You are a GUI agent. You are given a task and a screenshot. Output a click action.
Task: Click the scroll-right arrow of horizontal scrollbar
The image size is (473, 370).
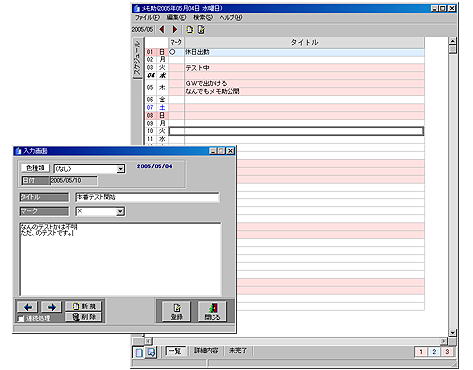pyautogui.click(x=443, y=341)
